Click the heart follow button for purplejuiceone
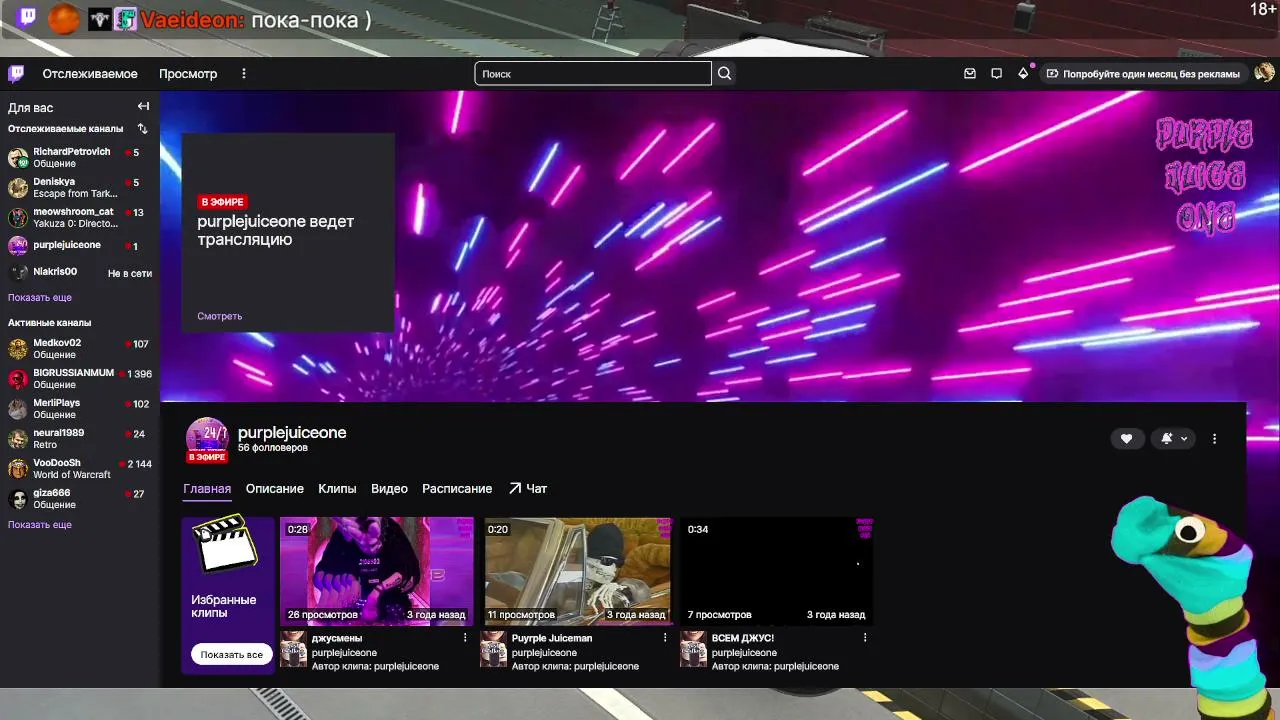The width and height of the screenshot is (1280, 720). (1126, 439)
